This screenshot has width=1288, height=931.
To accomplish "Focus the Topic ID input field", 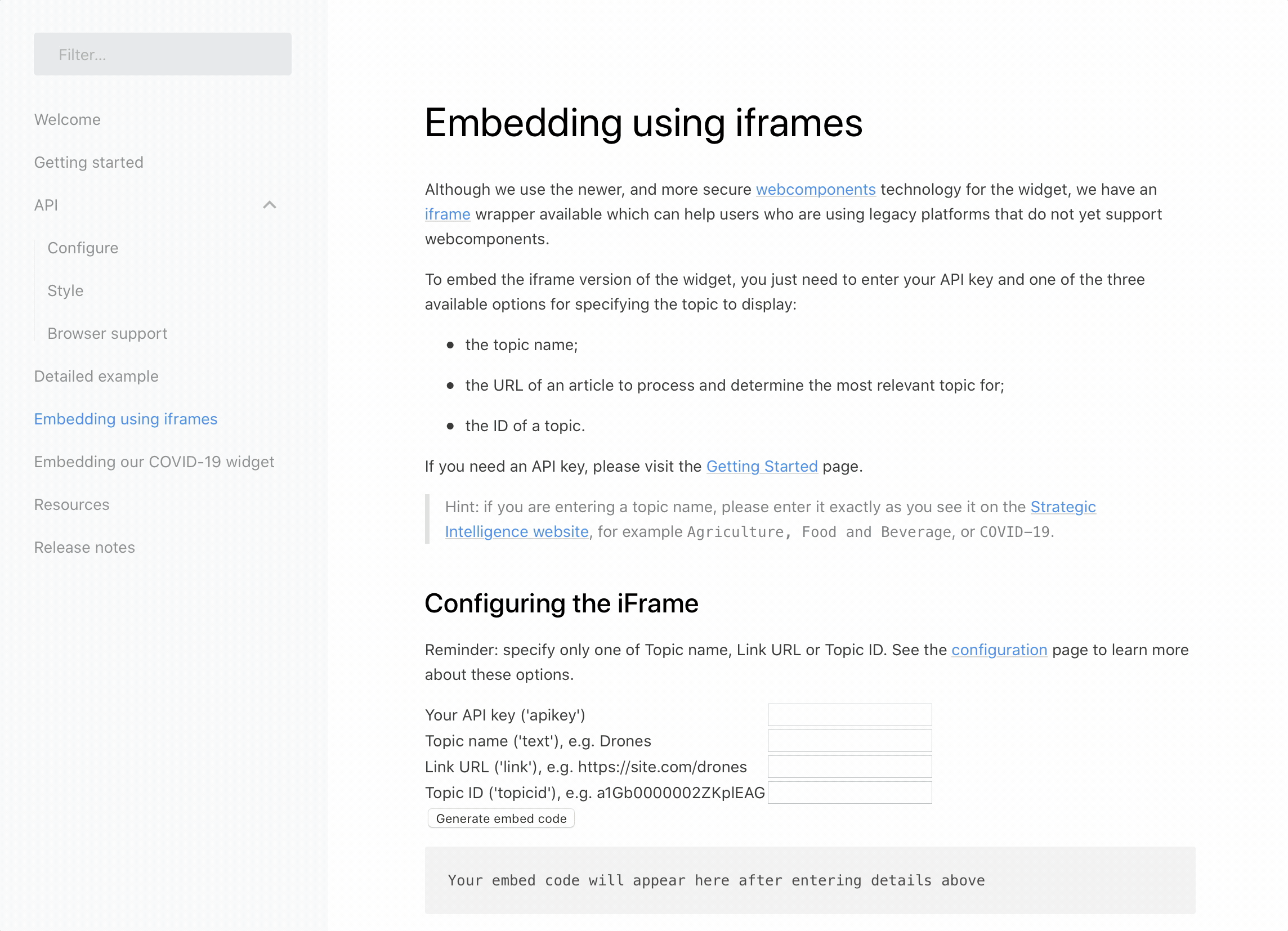I will click(x=849, y=793).
